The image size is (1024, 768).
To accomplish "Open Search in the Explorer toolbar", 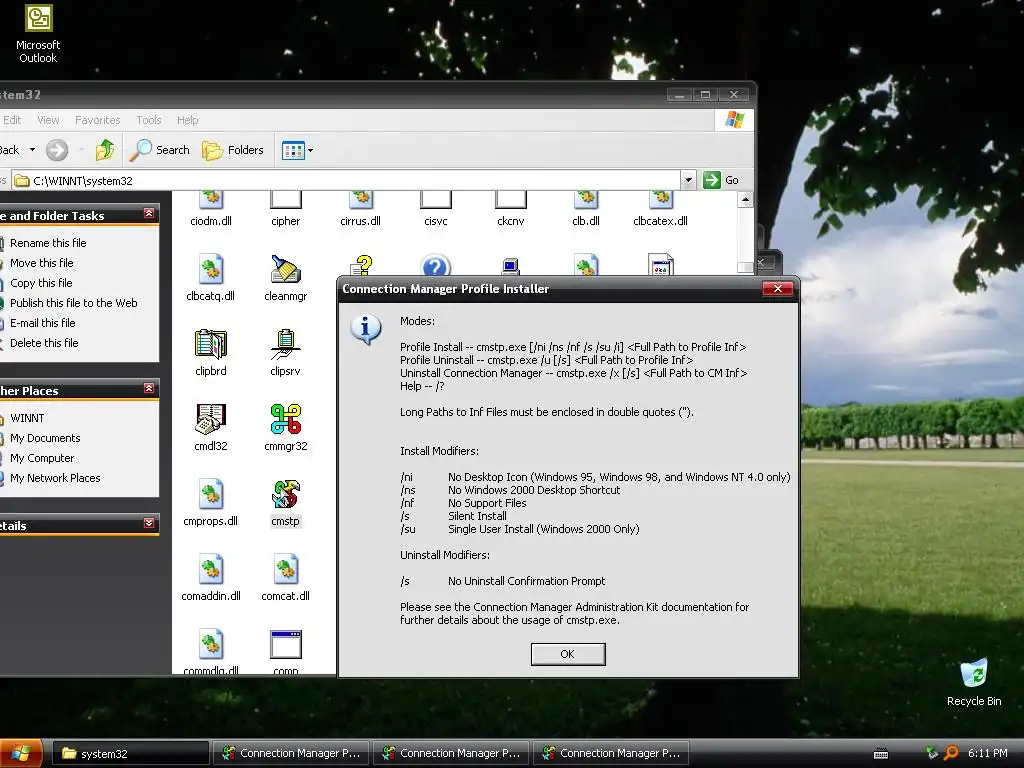I will click(160, 150).
